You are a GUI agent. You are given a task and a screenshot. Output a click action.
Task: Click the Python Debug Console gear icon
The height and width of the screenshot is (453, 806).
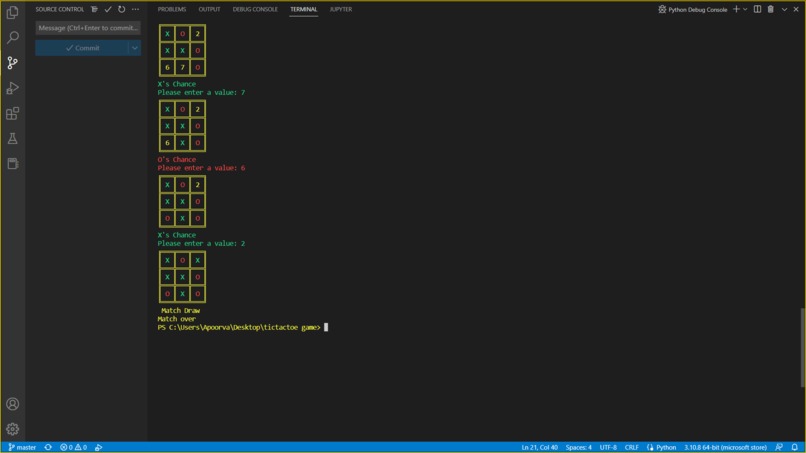(x=662, y=9)
